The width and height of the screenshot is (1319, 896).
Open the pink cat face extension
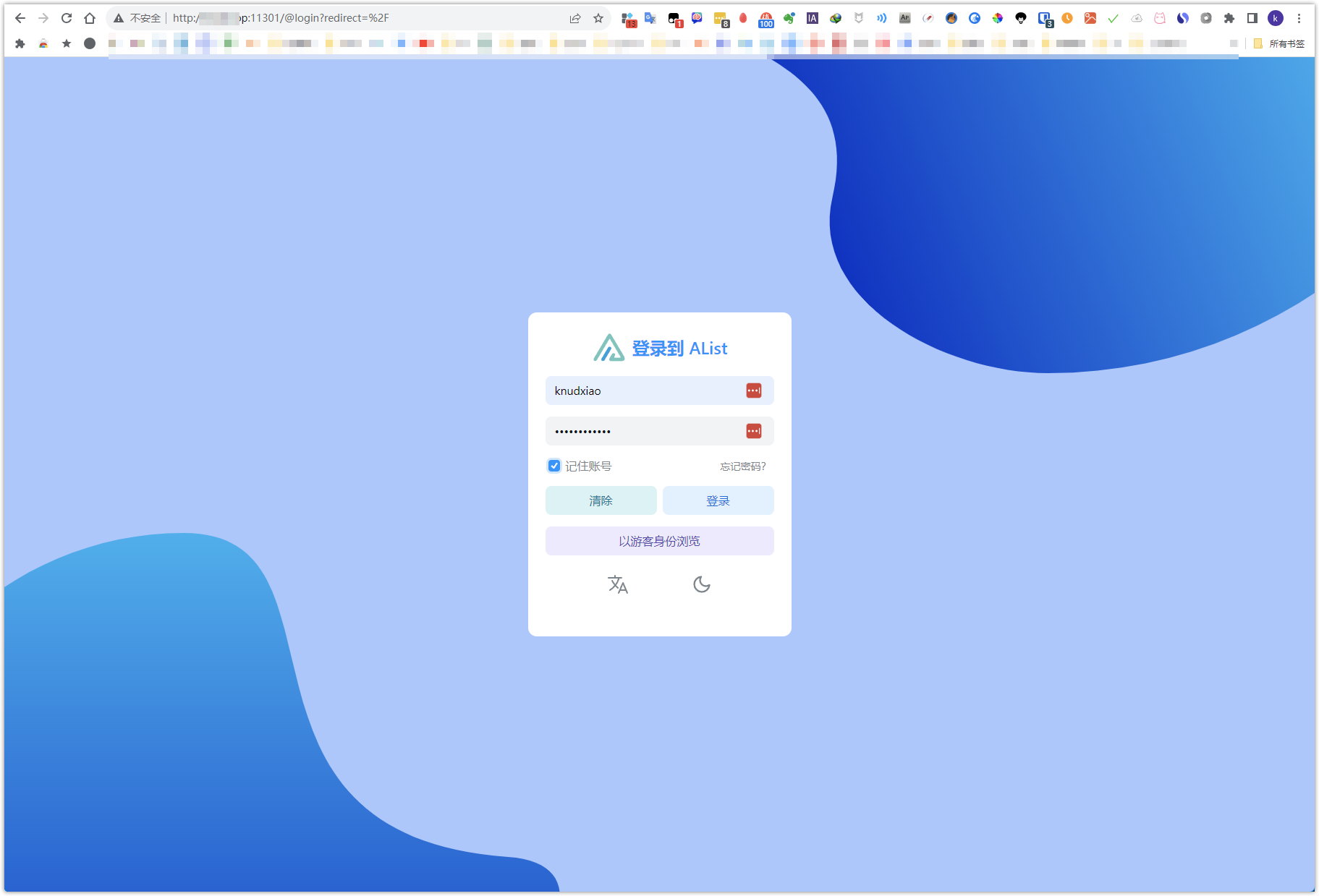tap(1160, 18)
